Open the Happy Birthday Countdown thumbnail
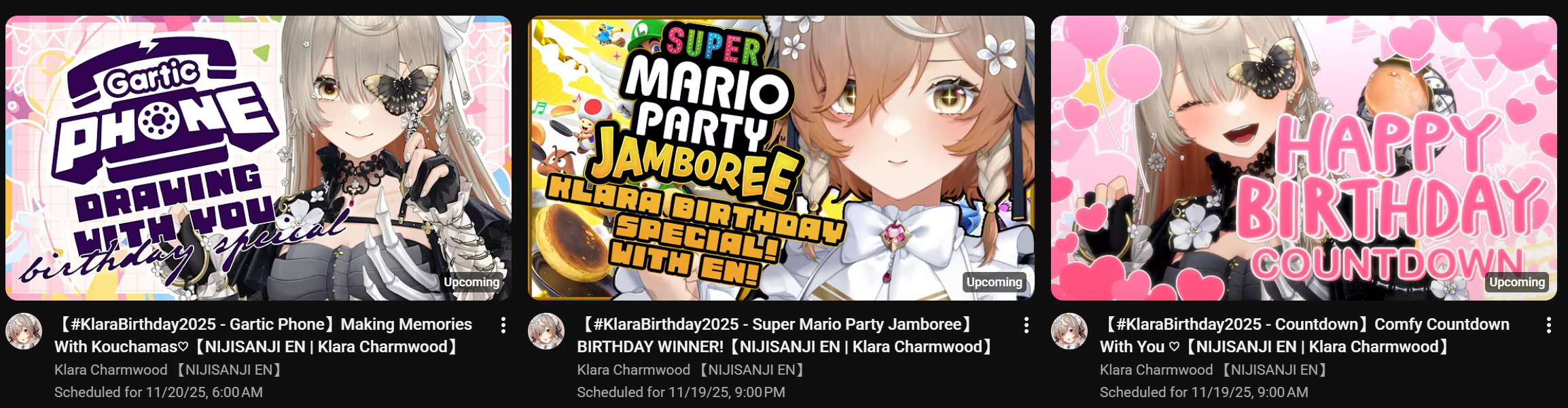Screen dimensions: 1568x408 (x=1304, y=158)
